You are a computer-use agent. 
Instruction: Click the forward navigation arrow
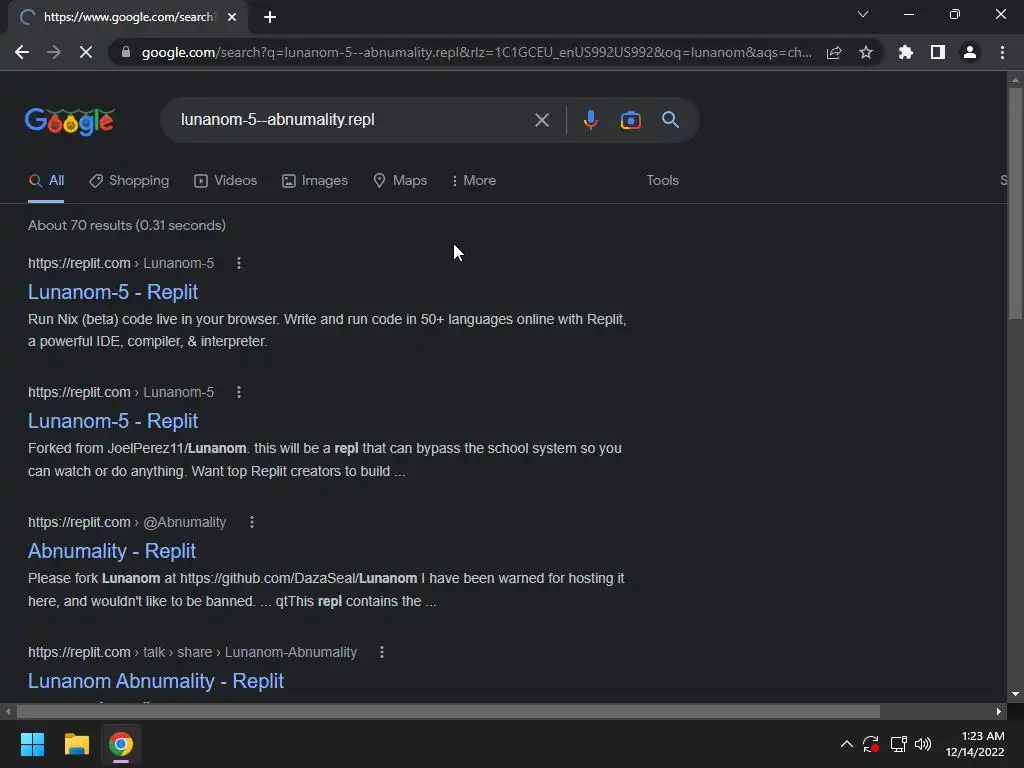pyautogui.click(x=54, y=52)
